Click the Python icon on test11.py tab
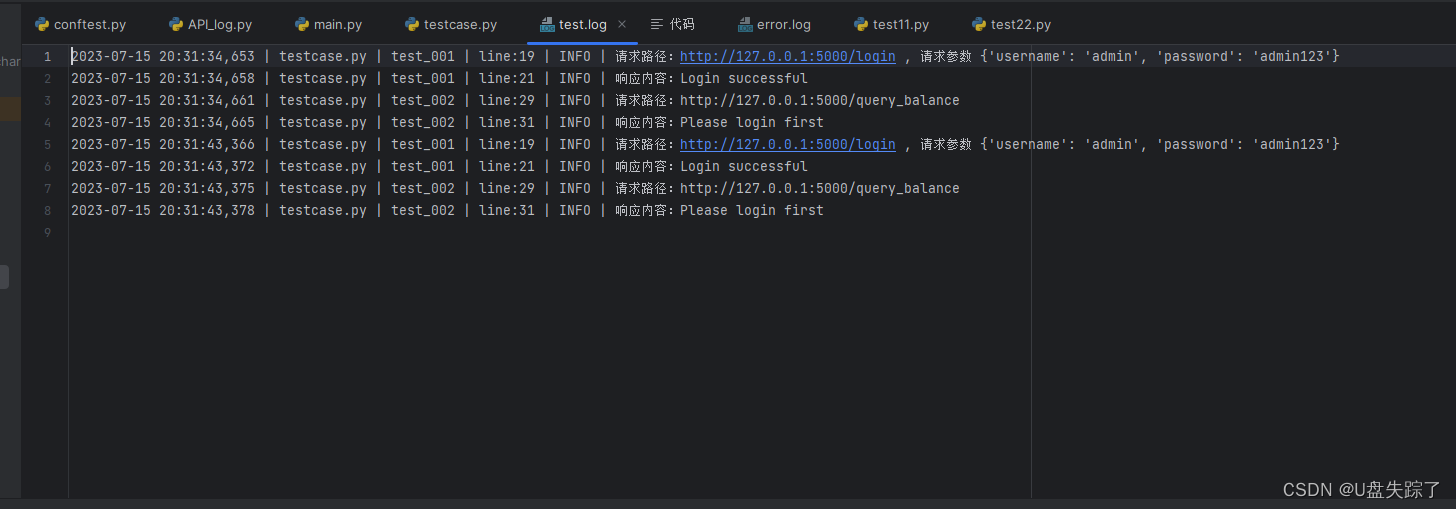The height and width of the screenshot is (509, 1456). click(x=861, y=24)
